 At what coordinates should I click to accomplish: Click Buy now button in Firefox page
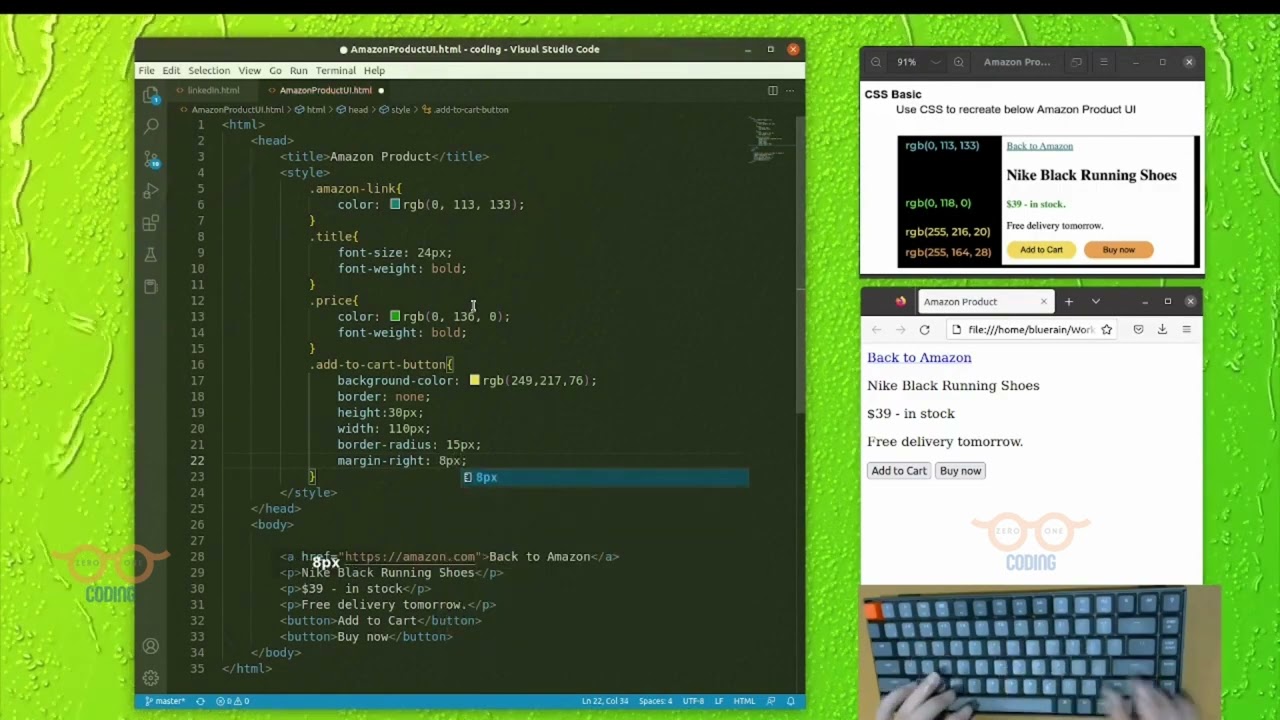click(x=960, y=471)
